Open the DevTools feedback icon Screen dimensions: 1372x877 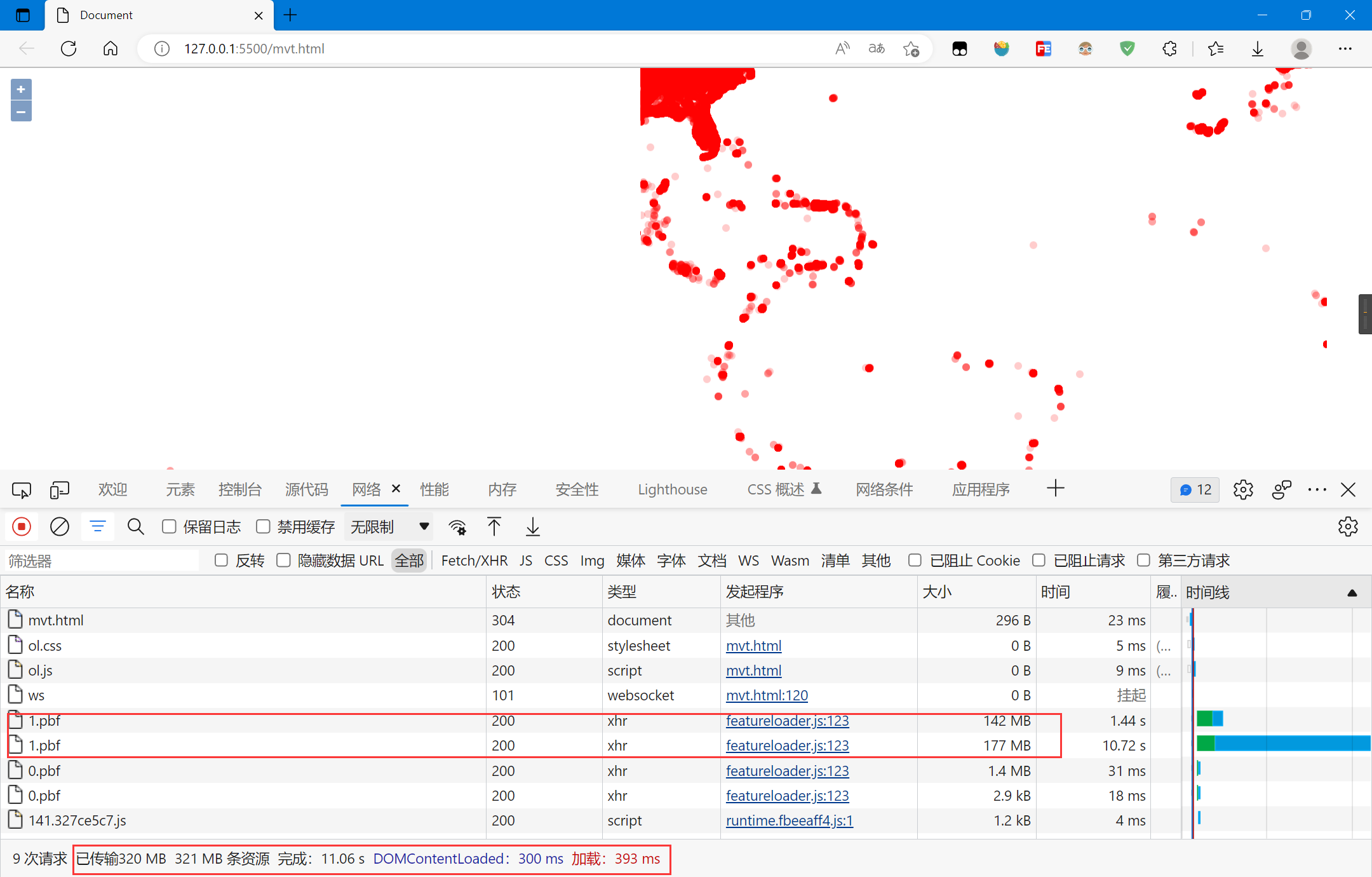(x=1282, y=490)
